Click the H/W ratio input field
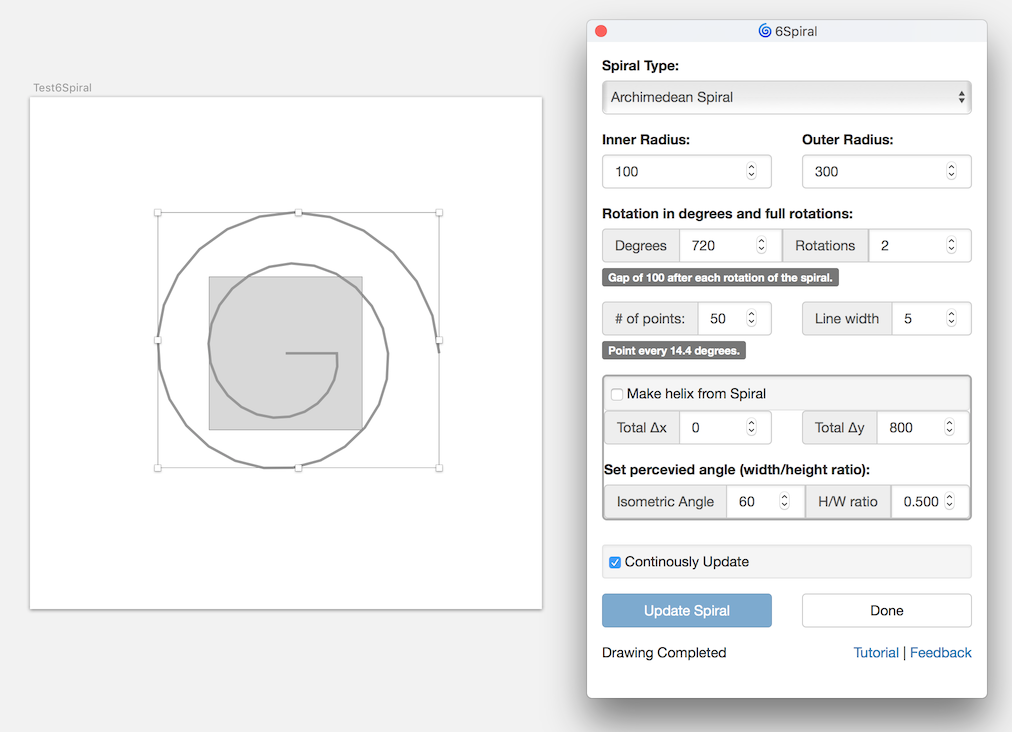1012x732 pixels. (921, 502)
